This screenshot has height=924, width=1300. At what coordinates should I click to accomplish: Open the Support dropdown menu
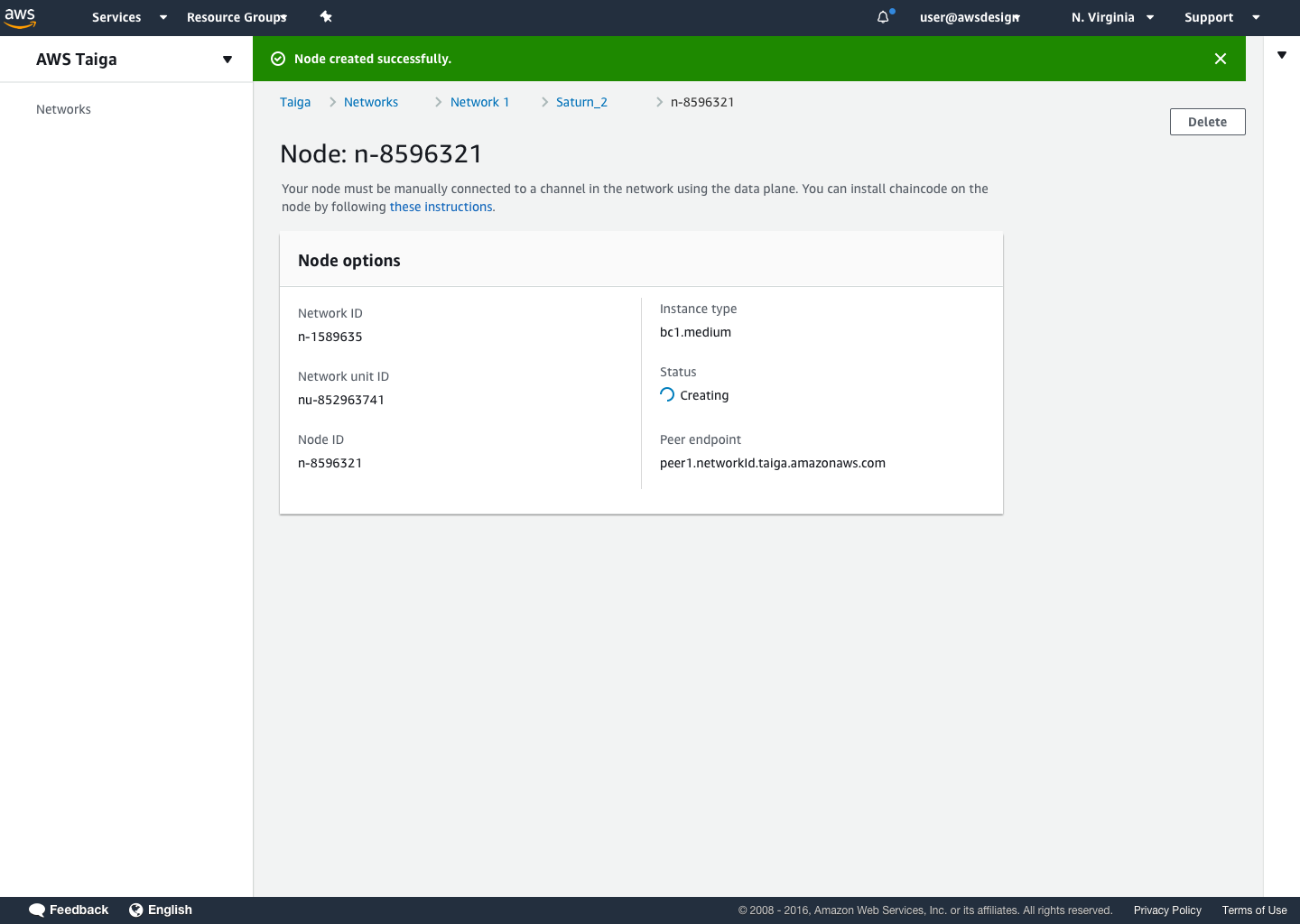(1221, 17)
